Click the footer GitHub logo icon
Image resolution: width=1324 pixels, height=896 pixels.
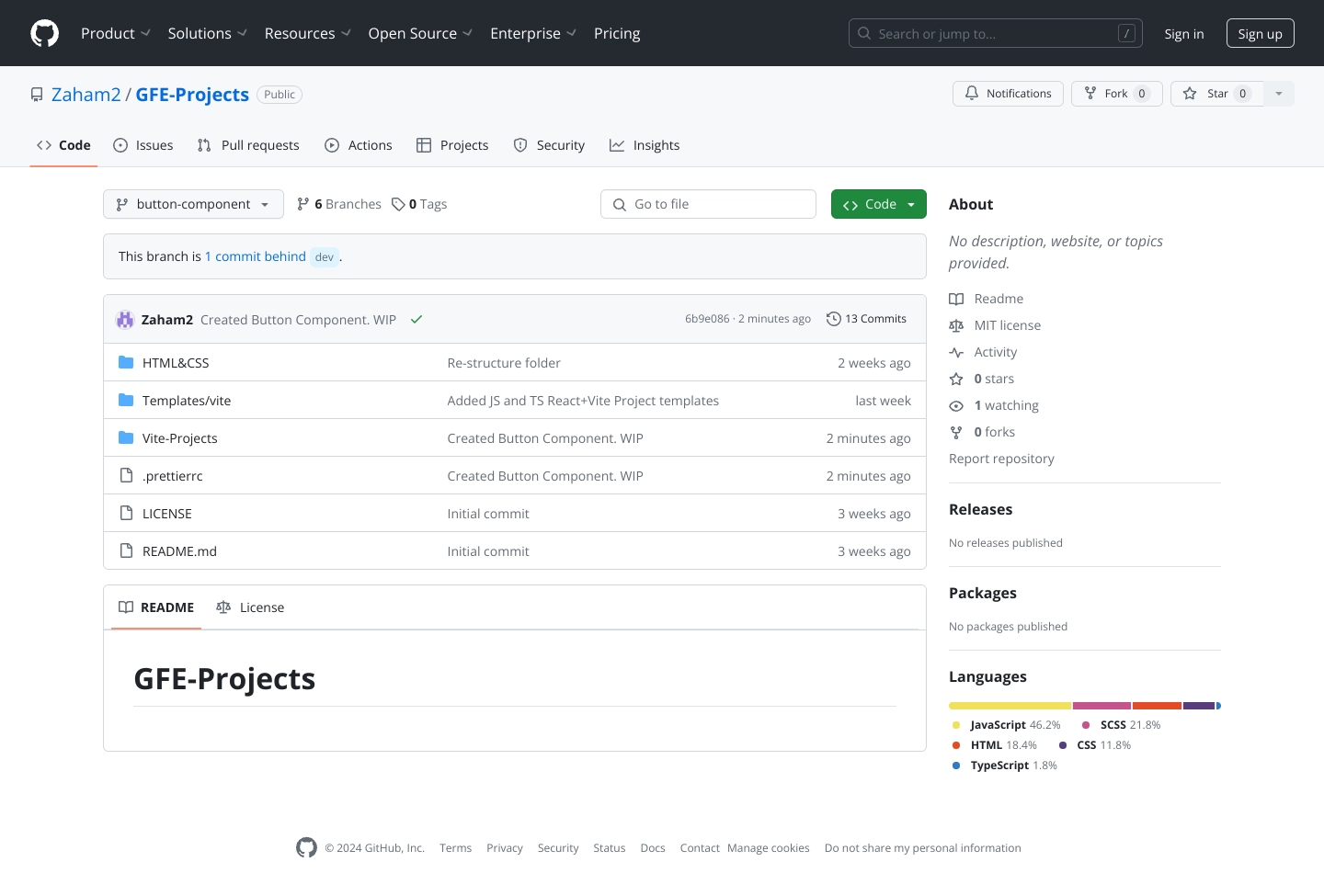pos(306,848)
